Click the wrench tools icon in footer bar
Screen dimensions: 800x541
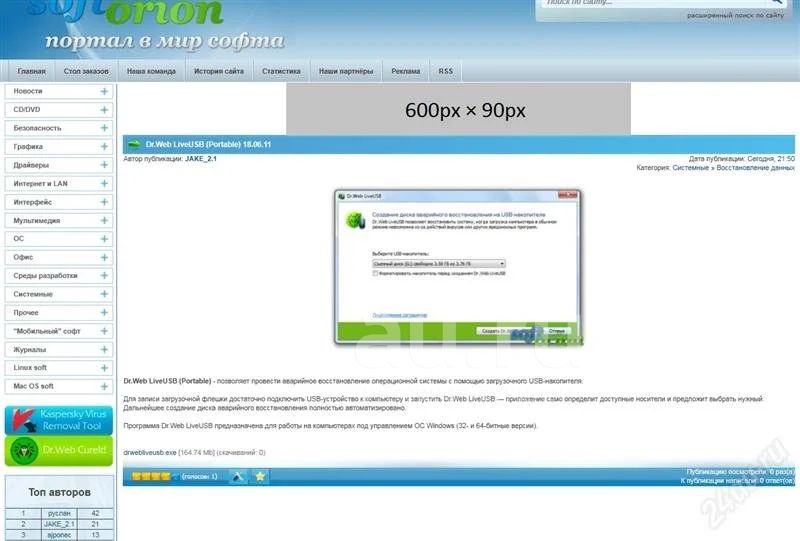238,477
